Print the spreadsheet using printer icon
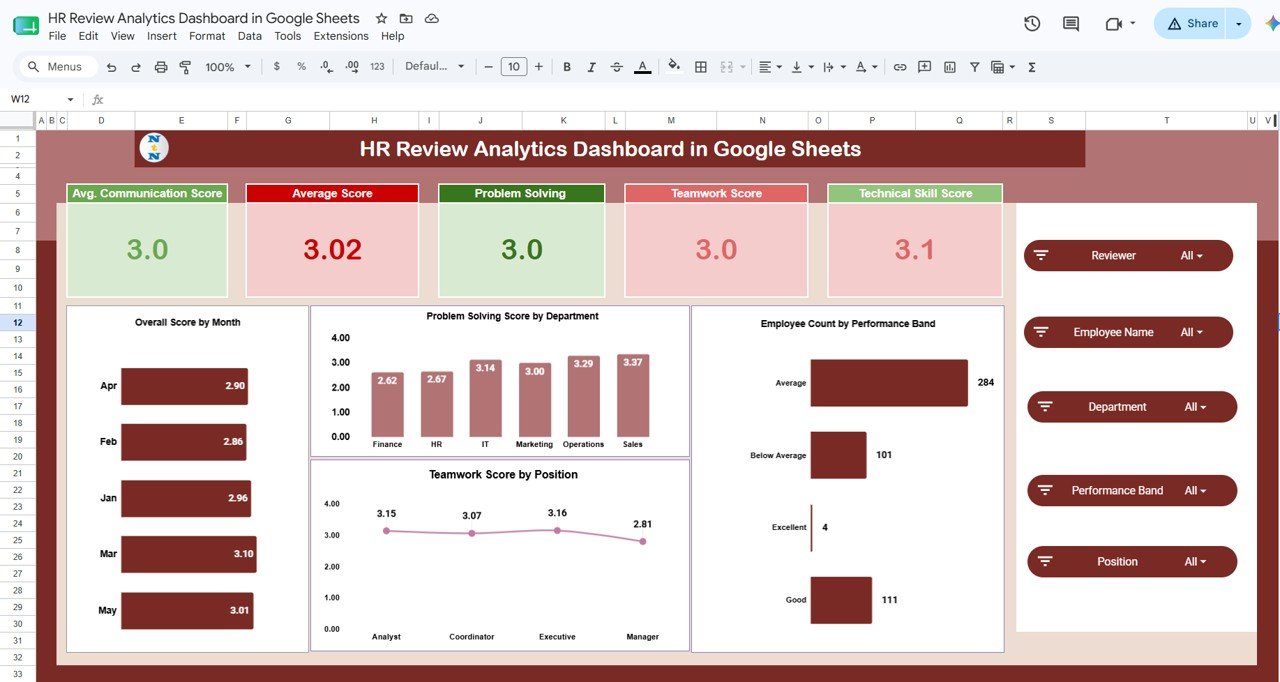Viewport: 1280px width, 682px height. (x=161, y=67)
